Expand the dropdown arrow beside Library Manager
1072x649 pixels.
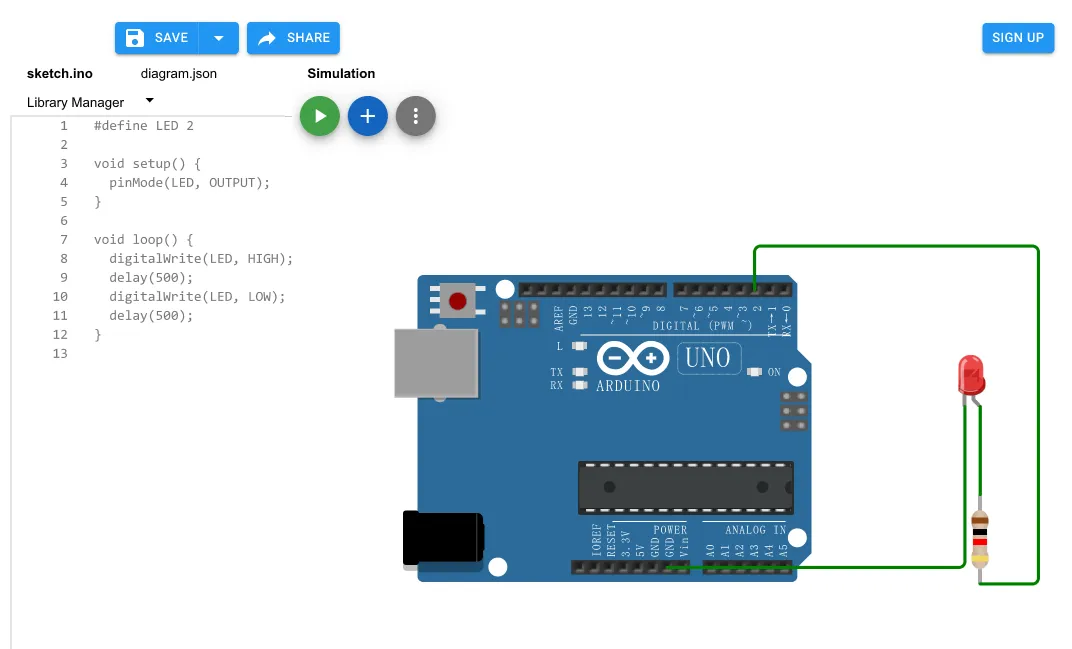pyautogui.click(x=150, y=101)
